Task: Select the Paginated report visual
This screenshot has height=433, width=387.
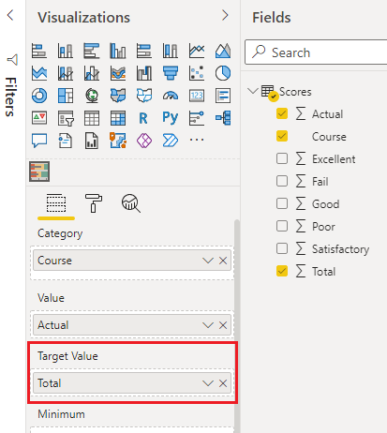Action: pyautogui.click(x=92, y=140)
